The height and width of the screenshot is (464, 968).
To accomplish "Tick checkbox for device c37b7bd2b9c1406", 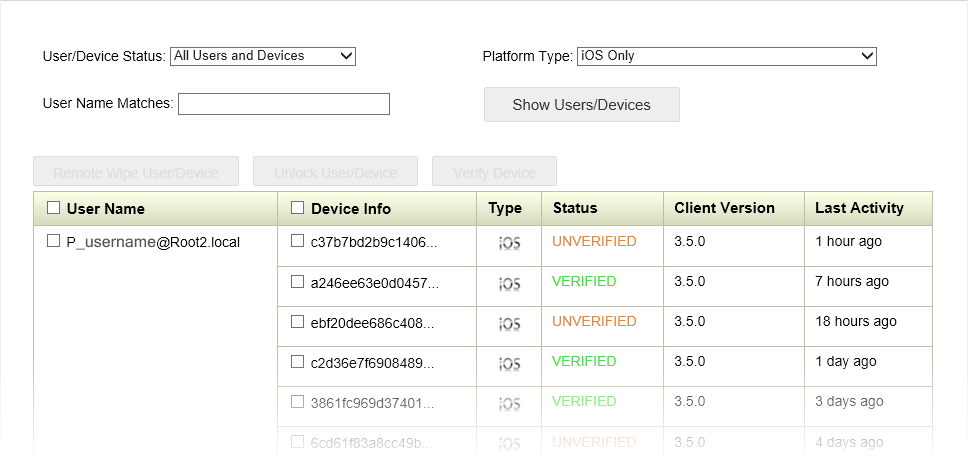I will (298, 241).
